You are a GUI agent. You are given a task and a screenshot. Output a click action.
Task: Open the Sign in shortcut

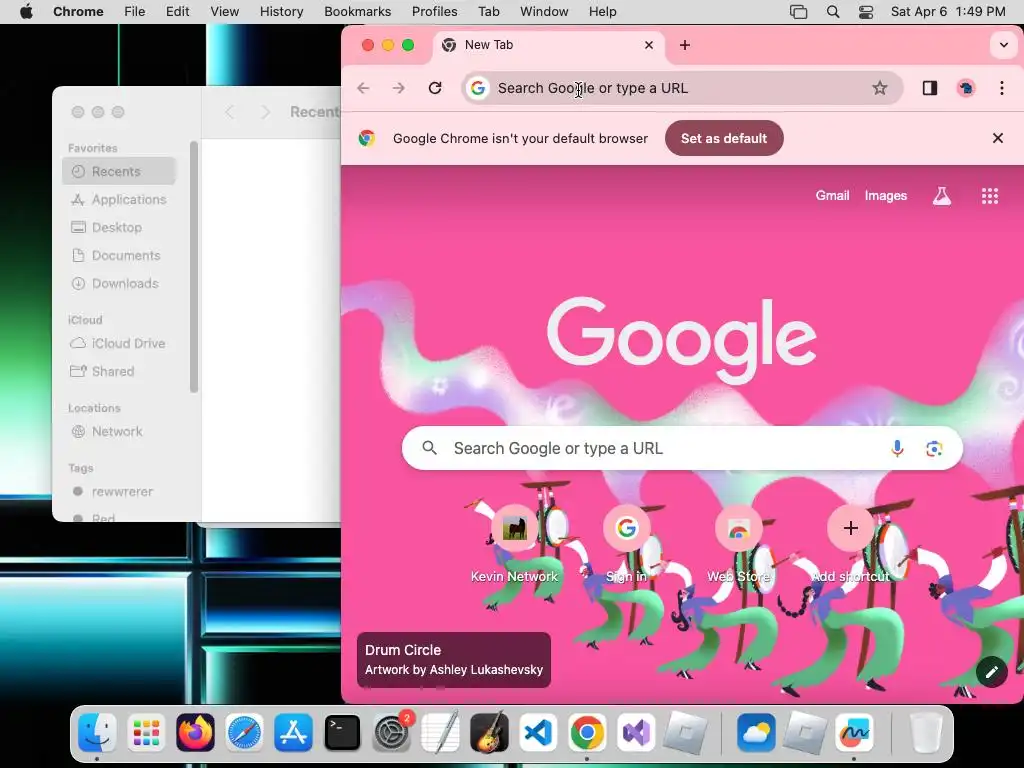click(626, 544)
